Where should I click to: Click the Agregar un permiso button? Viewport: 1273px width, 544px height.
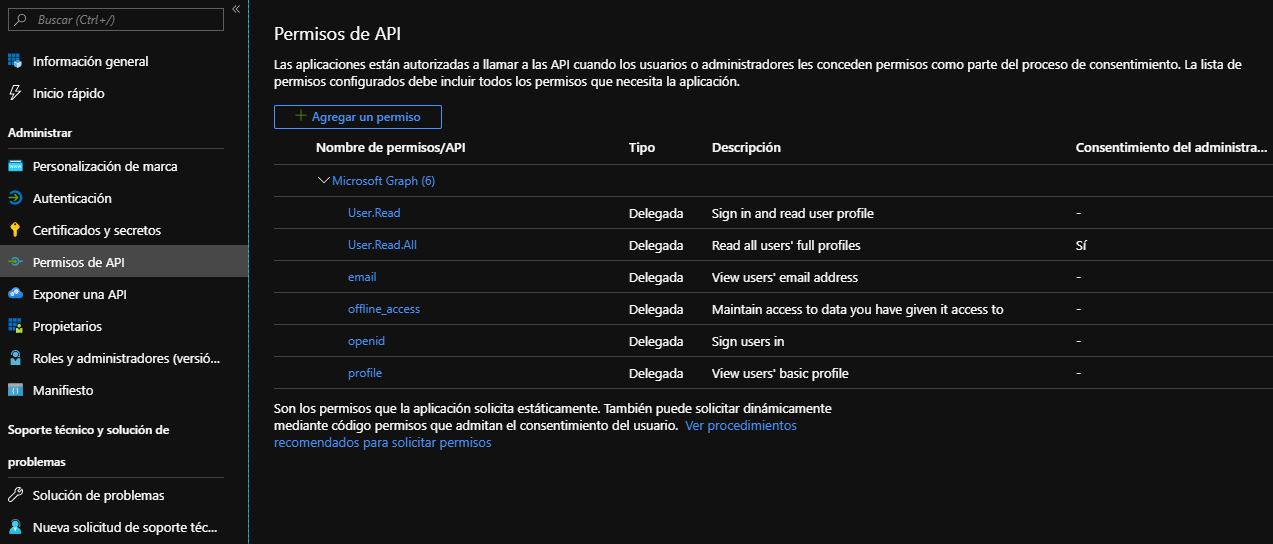tap(358, 117)
